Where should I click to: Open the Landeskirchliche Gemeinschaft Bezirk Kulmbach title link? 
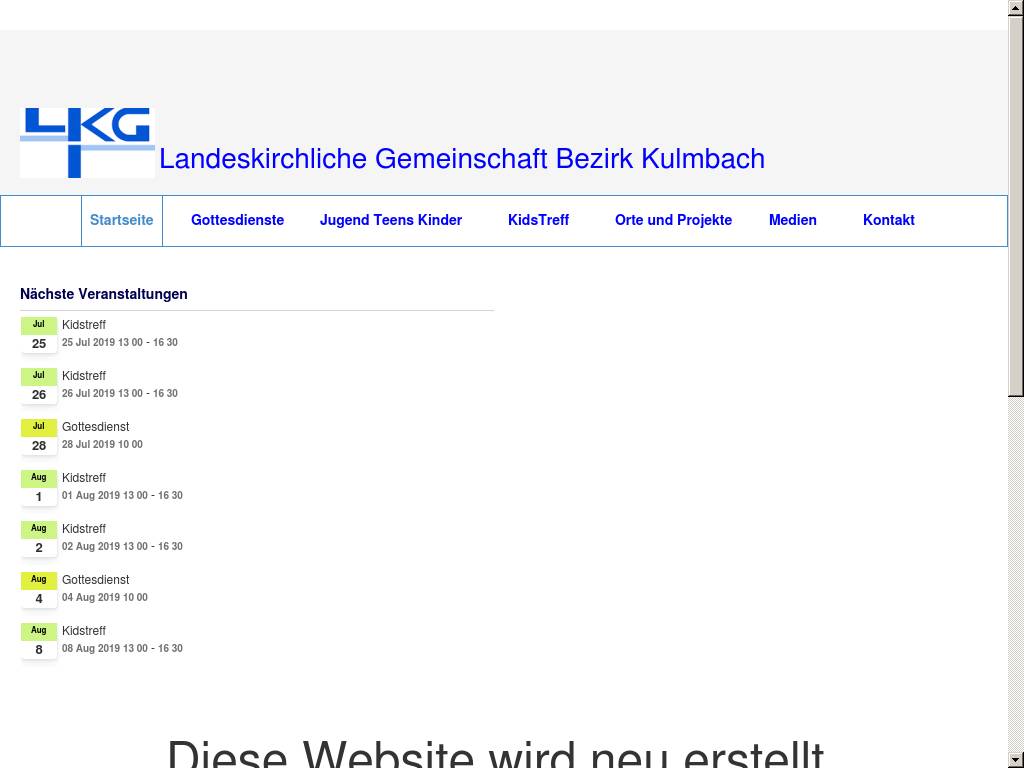(461, 159)
